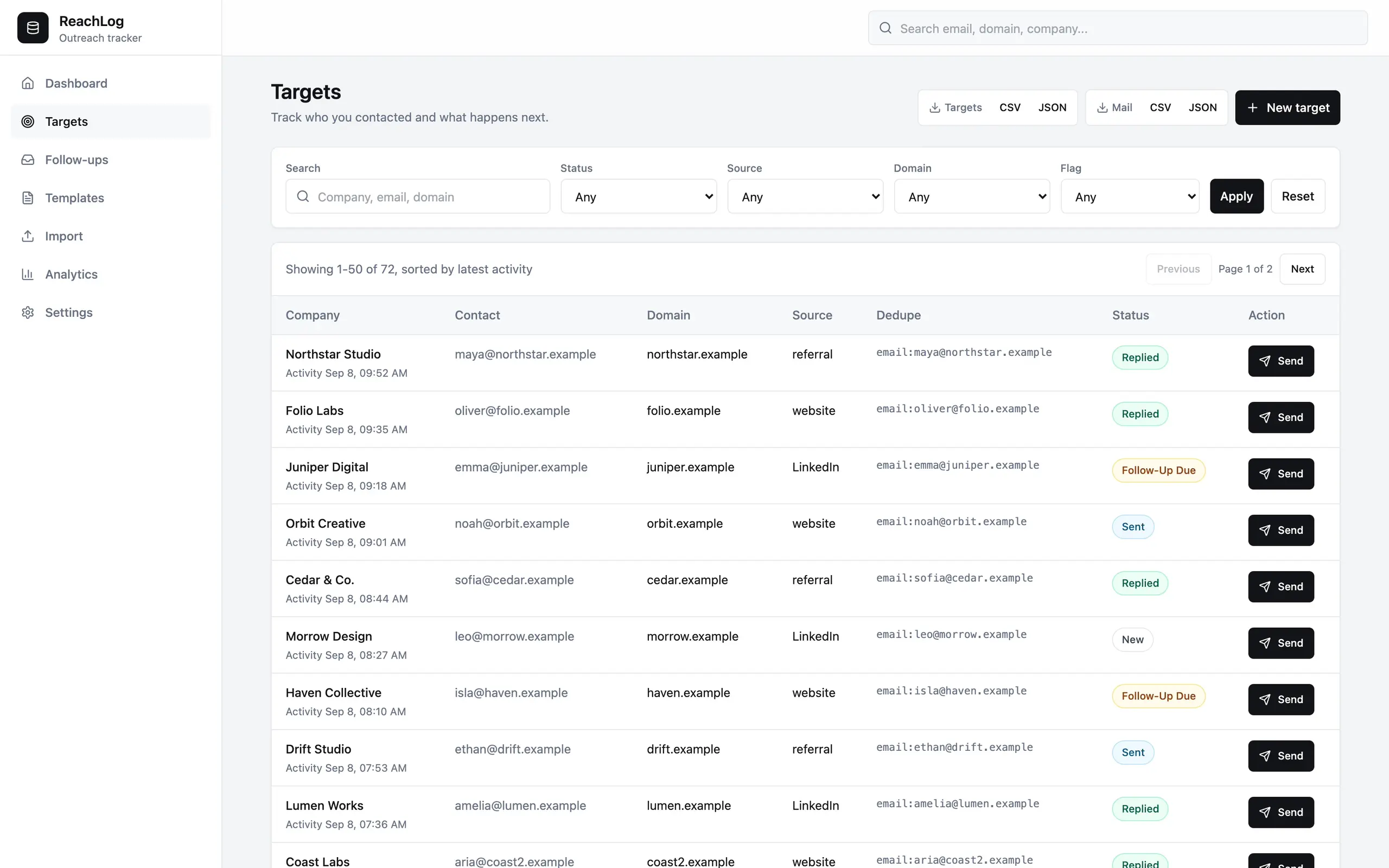The width and height of the screenshot is (1389, 868).
Task: Click paper plane icon in Morrow Design row
Action: (1264, 643)
